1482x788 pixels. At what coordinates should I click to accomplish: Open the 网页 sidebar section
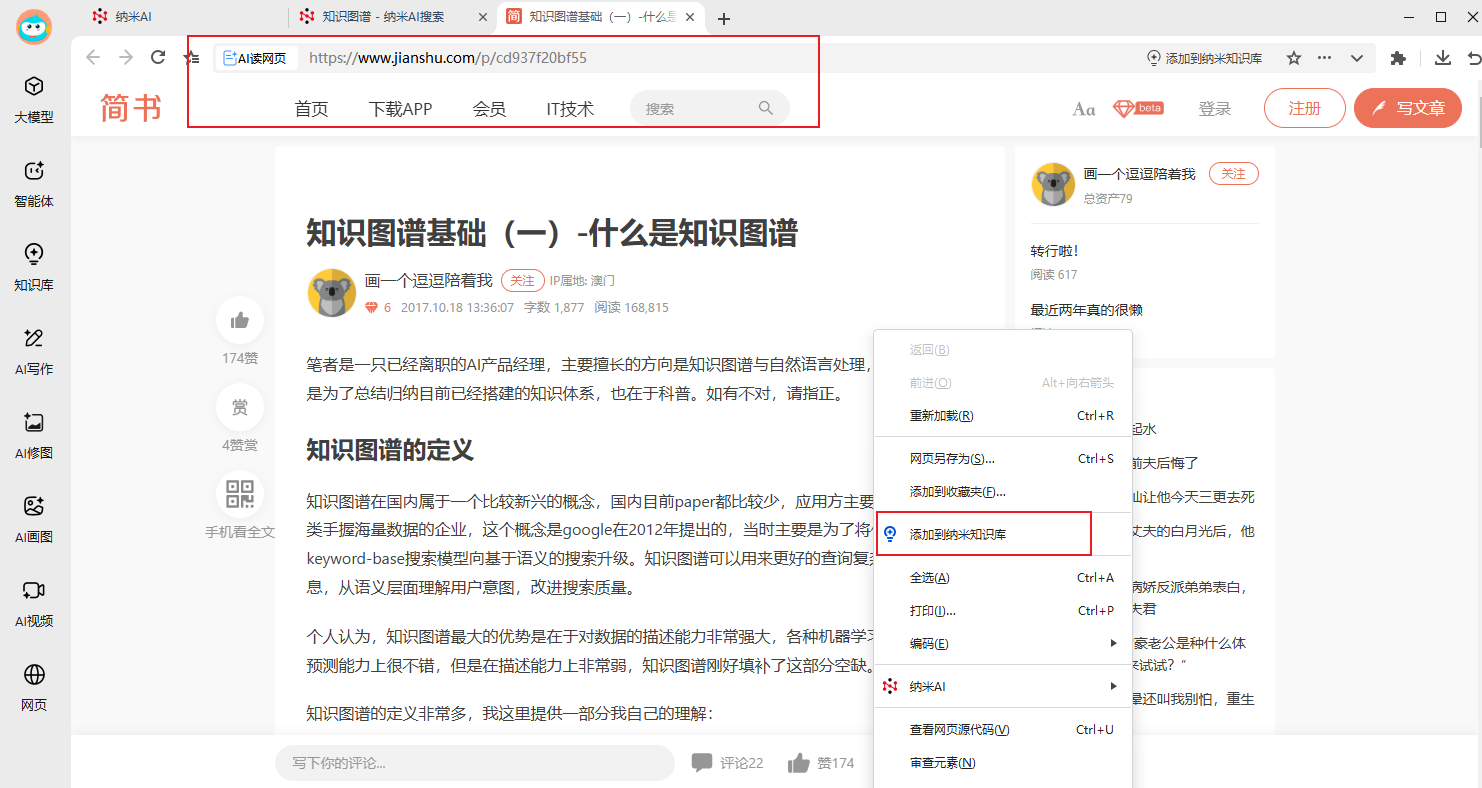[34, 688]
